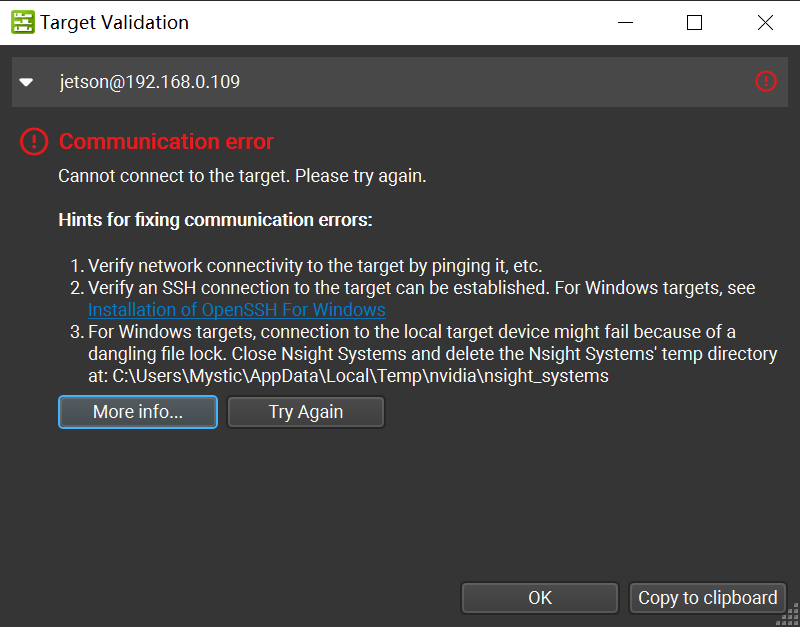Viewport: 800px width, 627px height.
Task: Click the 'Cannot connect to the target' message
Action: [242, 177]
